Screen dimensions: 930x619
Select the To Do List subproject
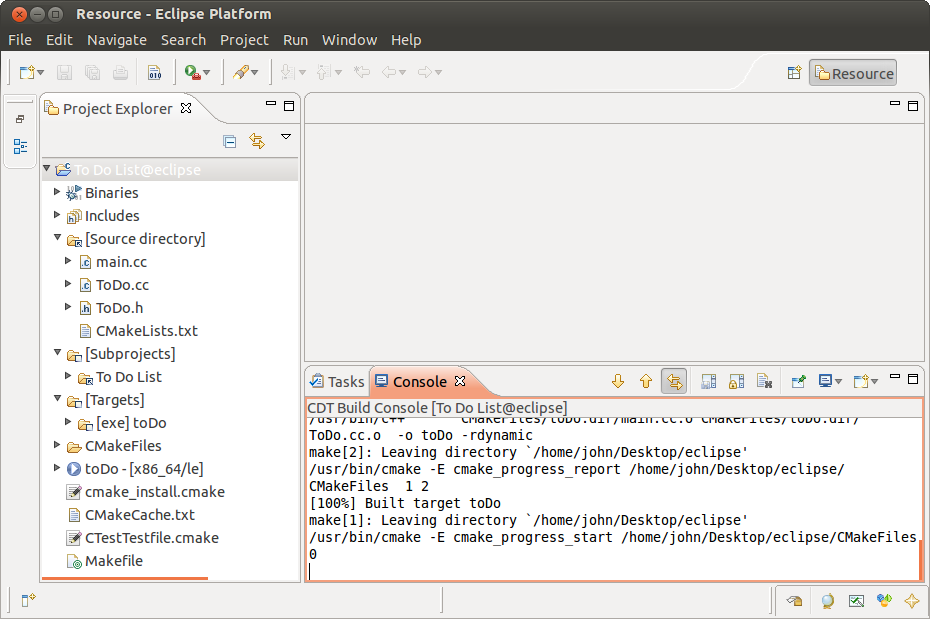coord(129,377)
